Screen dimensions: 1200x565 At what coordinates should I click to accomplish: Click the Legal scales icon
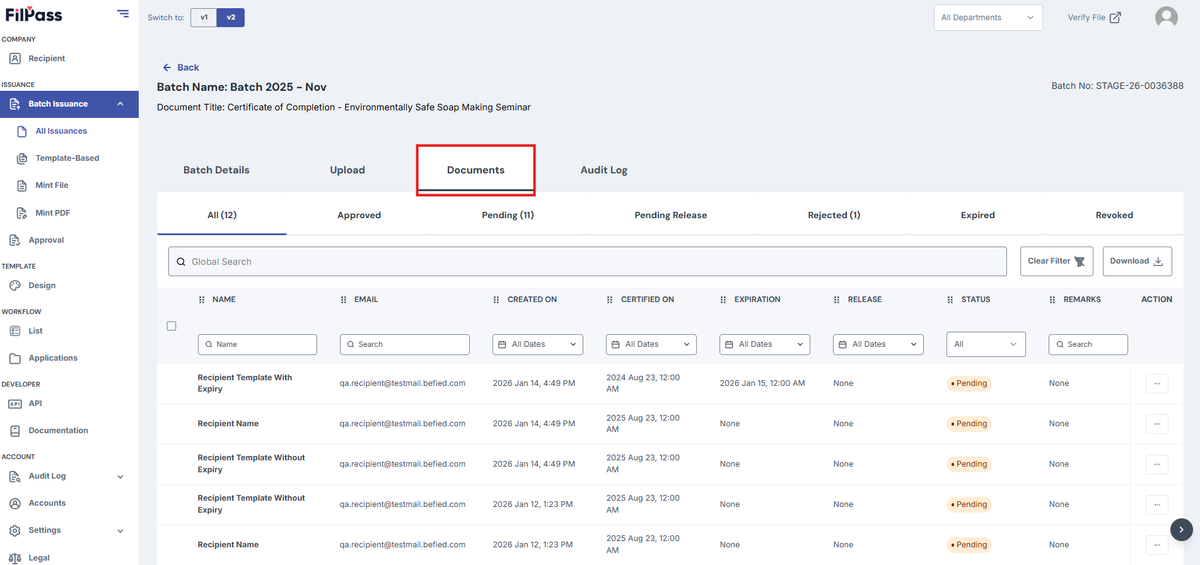pyautogui.click(x=15, y=558)
